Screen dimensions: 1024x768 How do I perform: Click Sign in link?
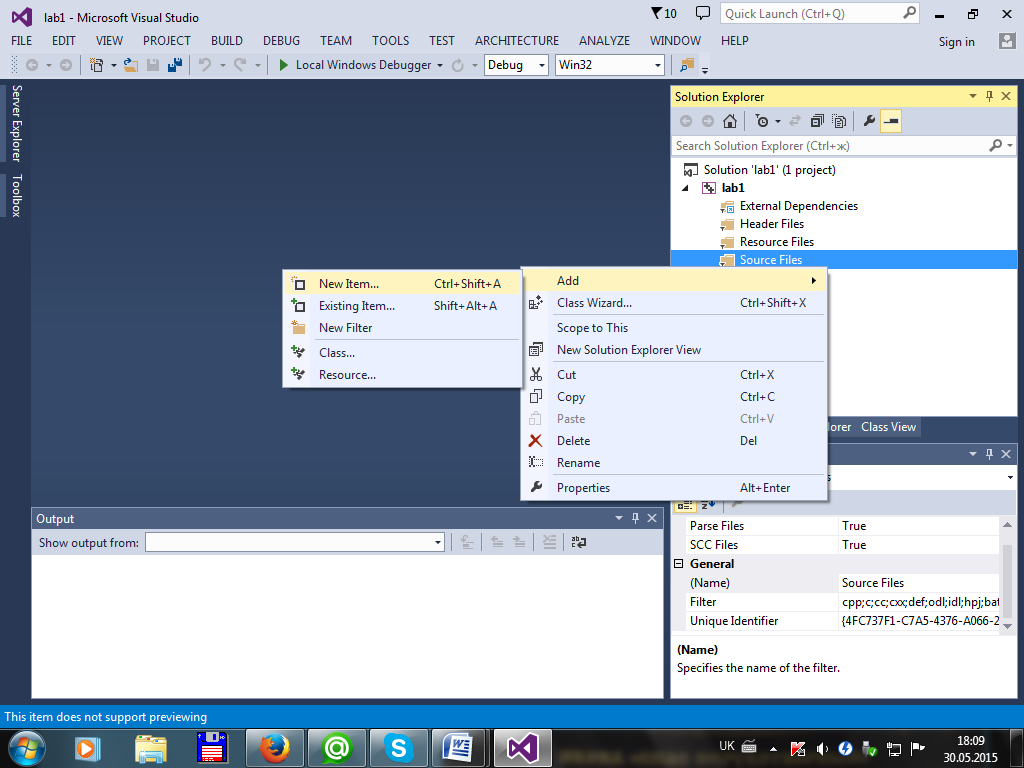(x=956, y=42)
